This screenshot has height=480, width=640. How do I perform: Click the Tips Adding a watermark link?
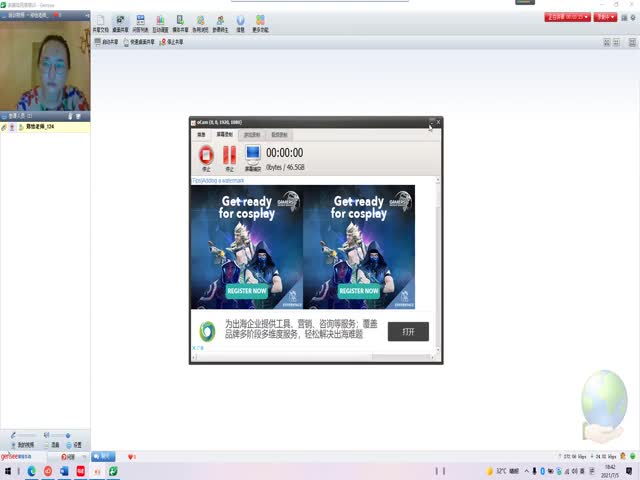coord(218,180)
